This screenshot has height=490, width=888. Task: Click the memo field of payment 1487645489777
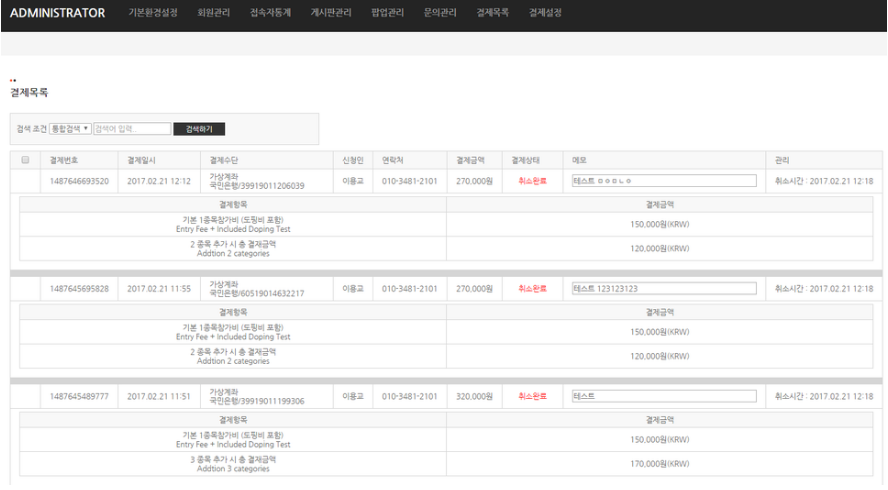(x=662, y=397)
